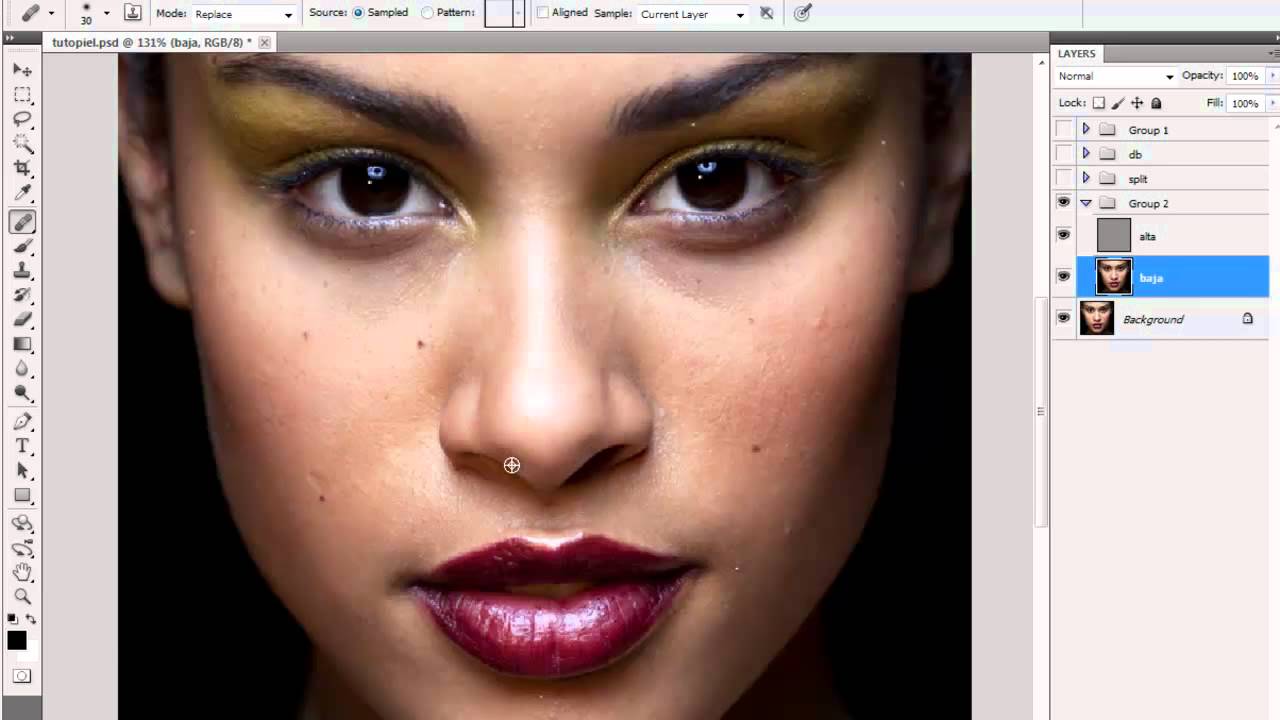Select the Blur tool
The width and height of the screenshot is (1280, 720).
click(22, 369)
